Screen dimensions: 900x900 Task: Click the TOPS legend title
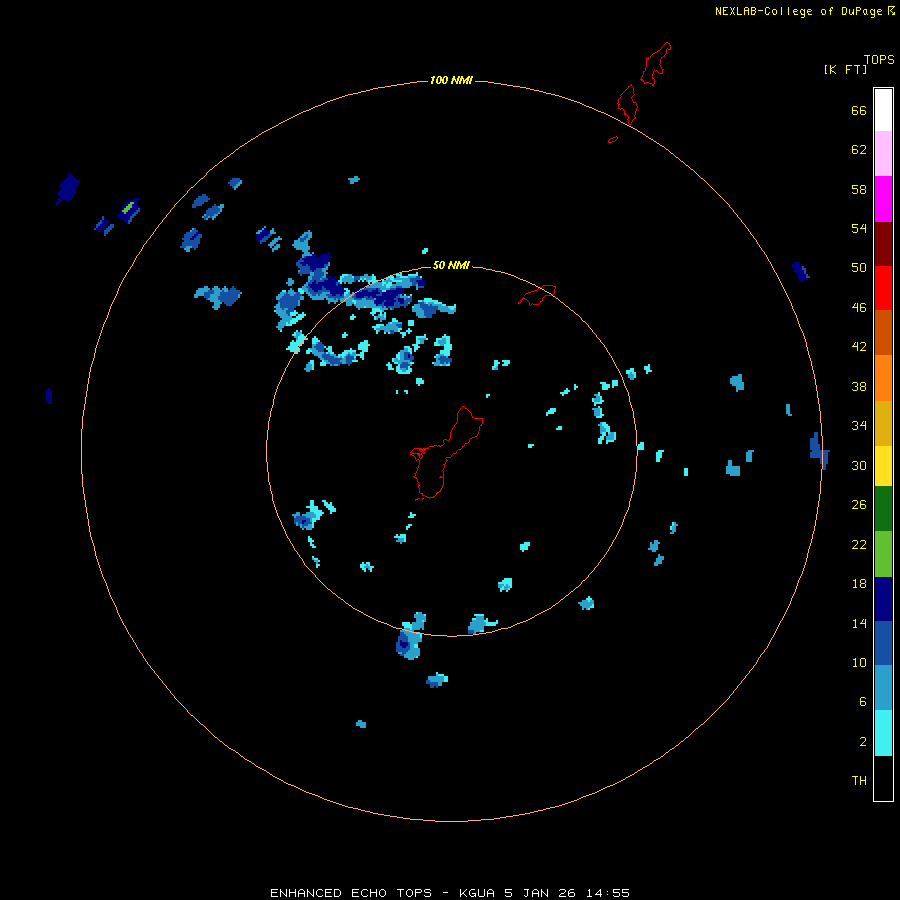pyautogui.click(x=879, y=59)
